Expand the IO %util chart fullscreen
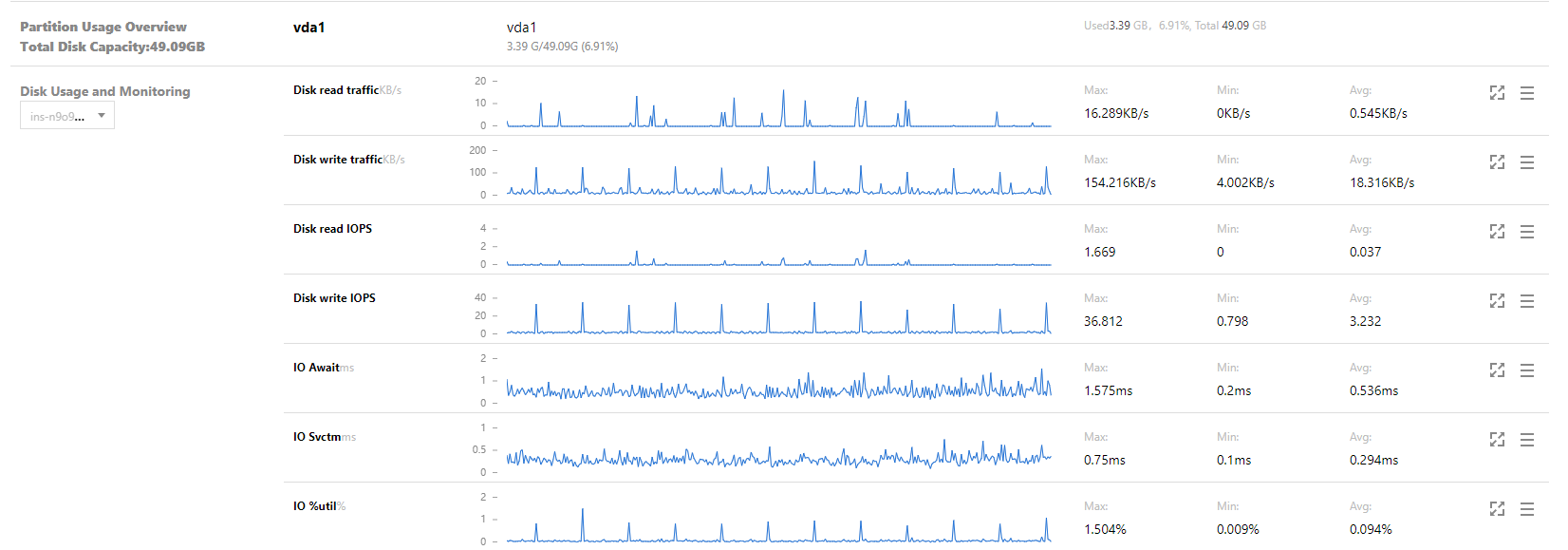This screenshot has width=1568, height=550. [x=1497, y=509]
